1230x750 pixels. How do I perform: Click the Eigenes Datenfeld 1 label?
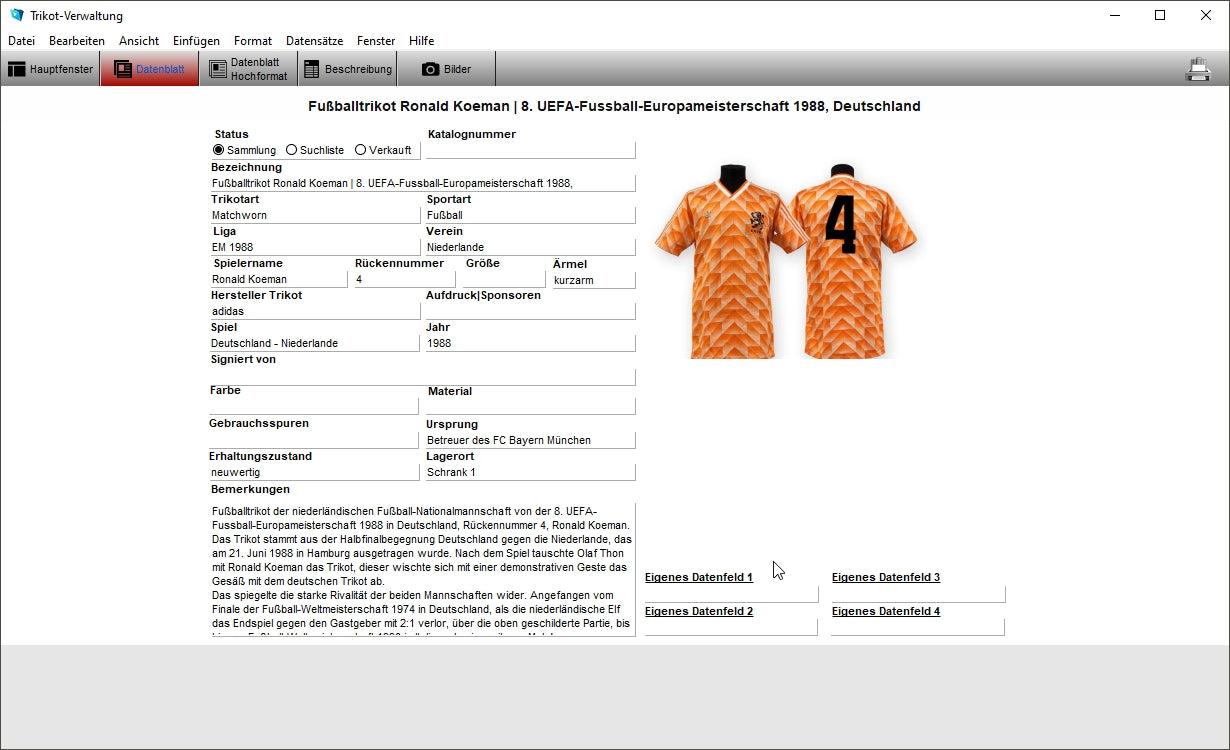[x=698, y=578]
